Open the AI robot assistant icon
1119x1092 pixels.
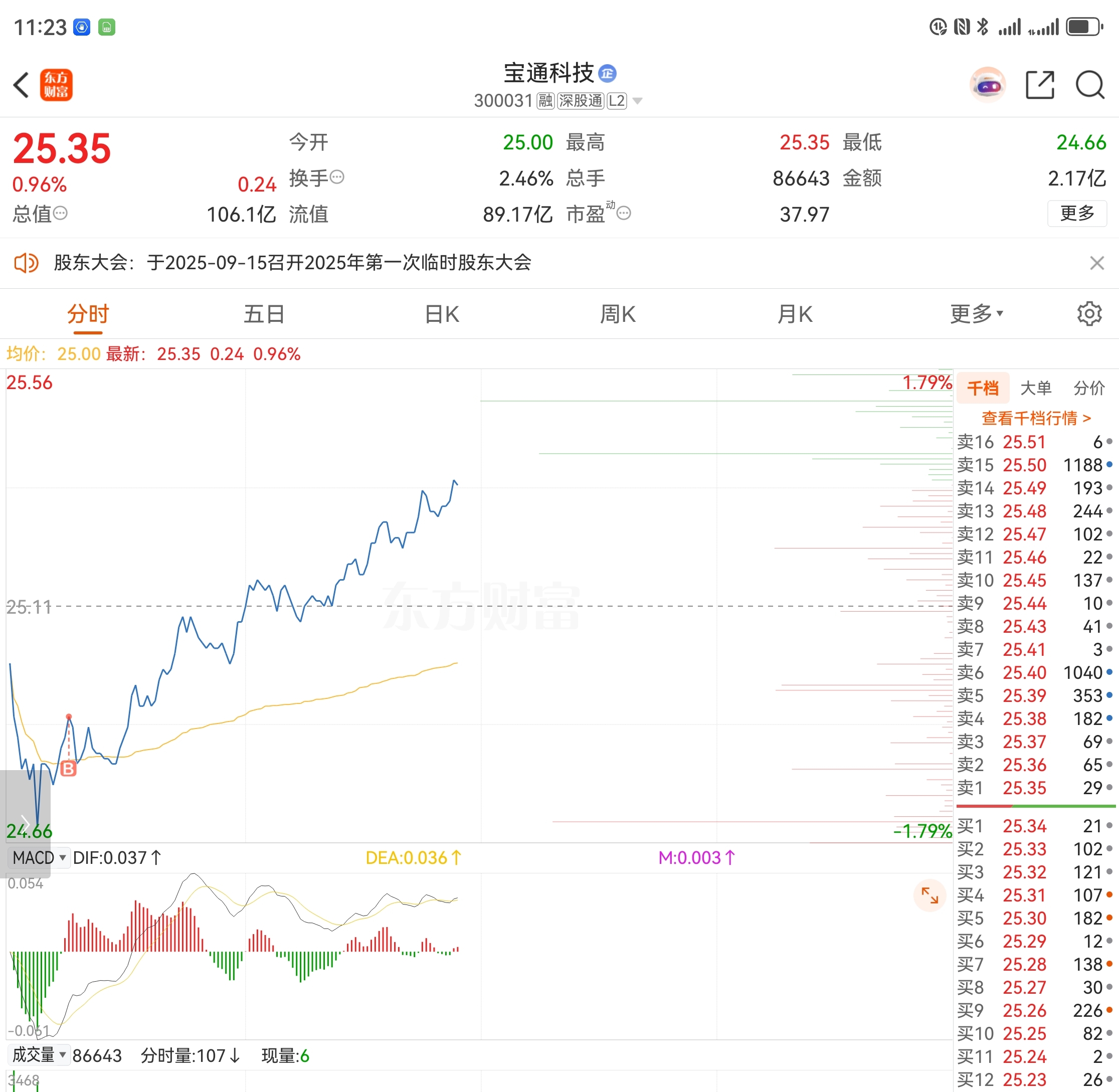click(x=988, y=85)
